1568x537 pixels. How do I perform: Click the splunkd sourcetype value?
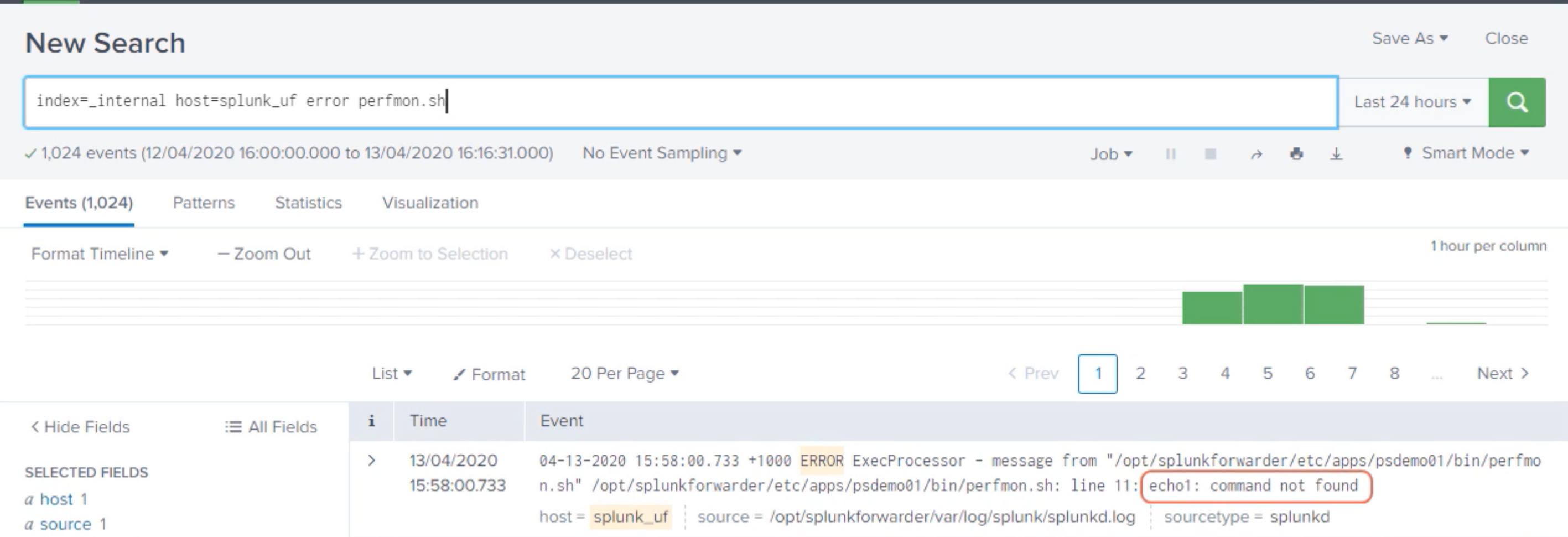[1300, 517]
